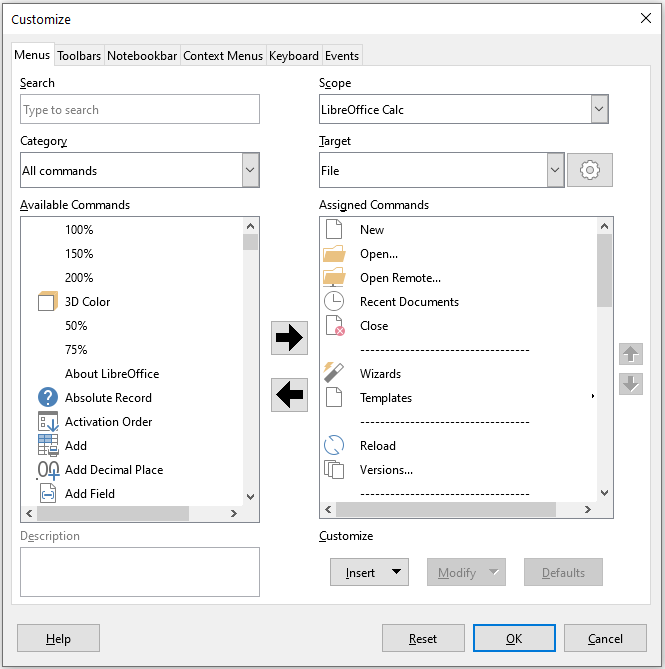The width and height of the screenshot is (665, 669).
Task: Confirm with the OK button
Action: coord(514,638)
